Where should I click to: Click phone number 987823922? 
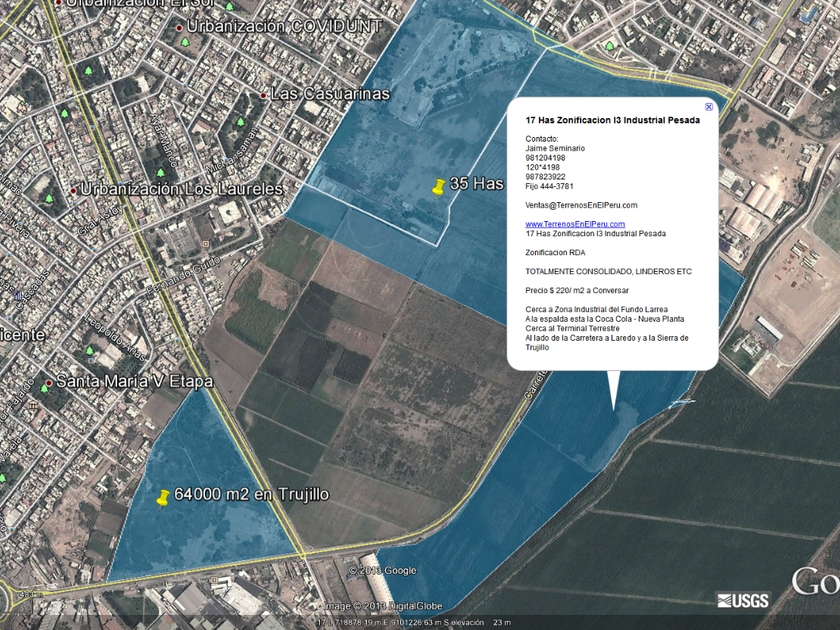[545, 177]
